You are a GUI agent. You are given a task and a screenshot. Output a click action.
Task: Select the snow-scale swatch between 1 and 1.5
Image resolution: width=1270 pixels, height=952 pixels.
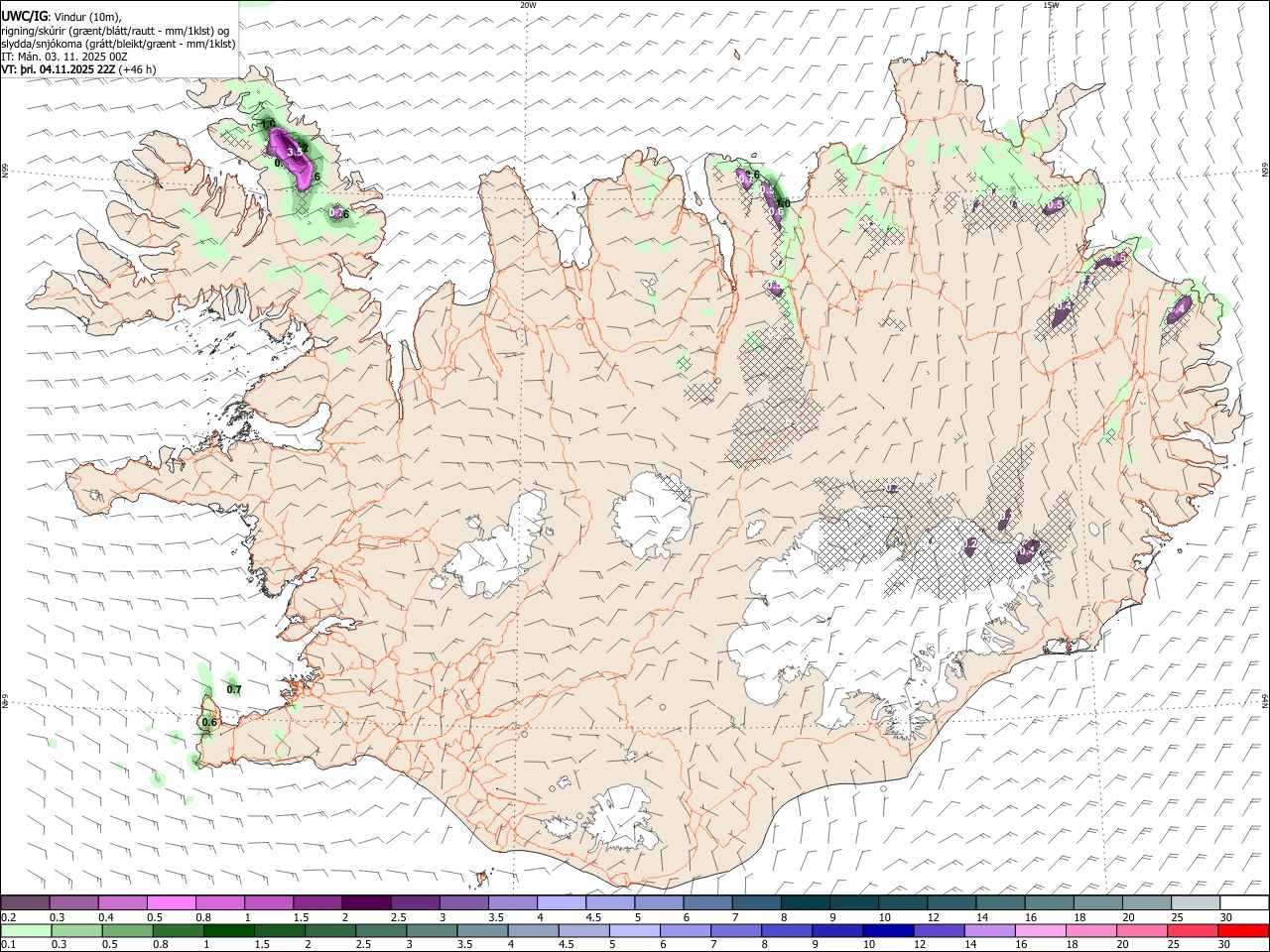tap(269, 902)
